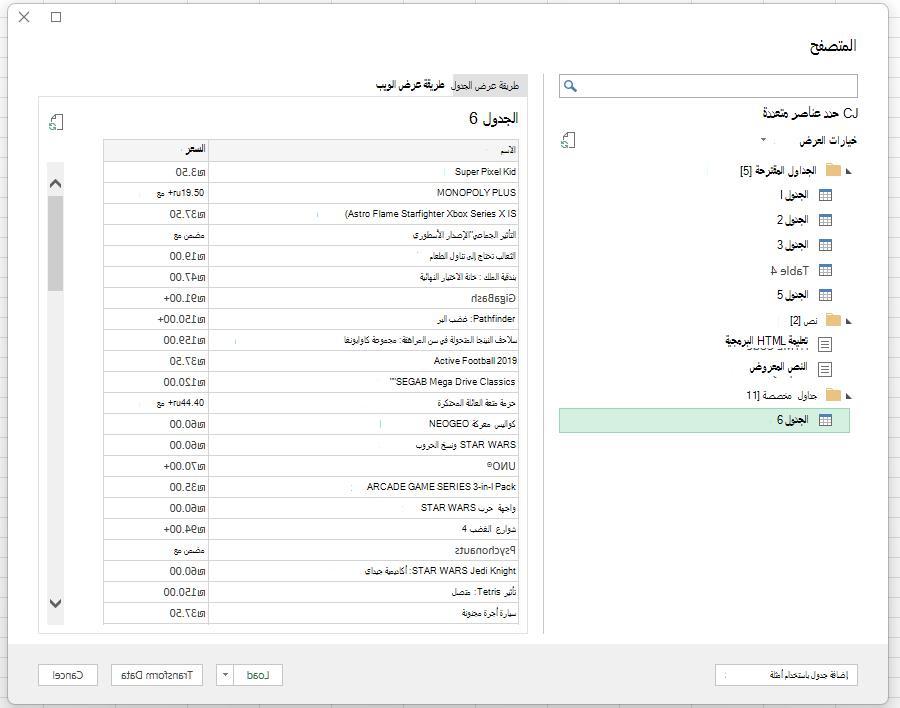Click table icon for Table 4
Viewport: 900px width, 708px height.
click(x=825, y=270)
